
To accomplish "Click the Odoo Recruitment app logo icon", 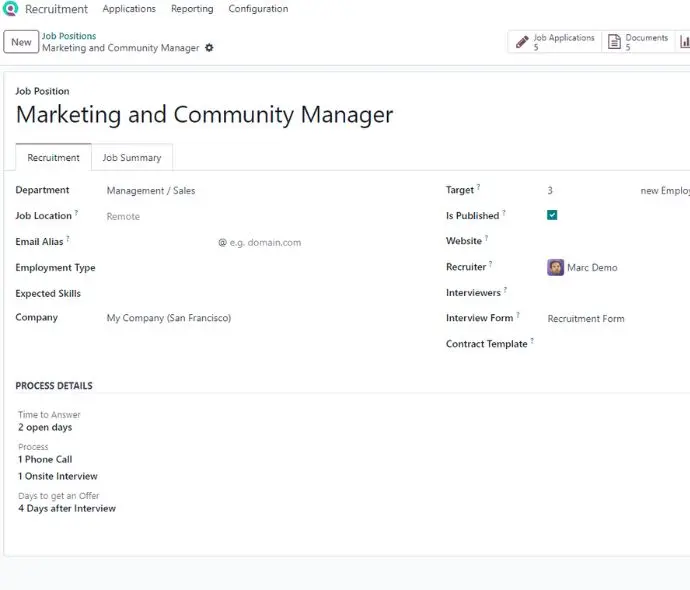I will point(10,8).
